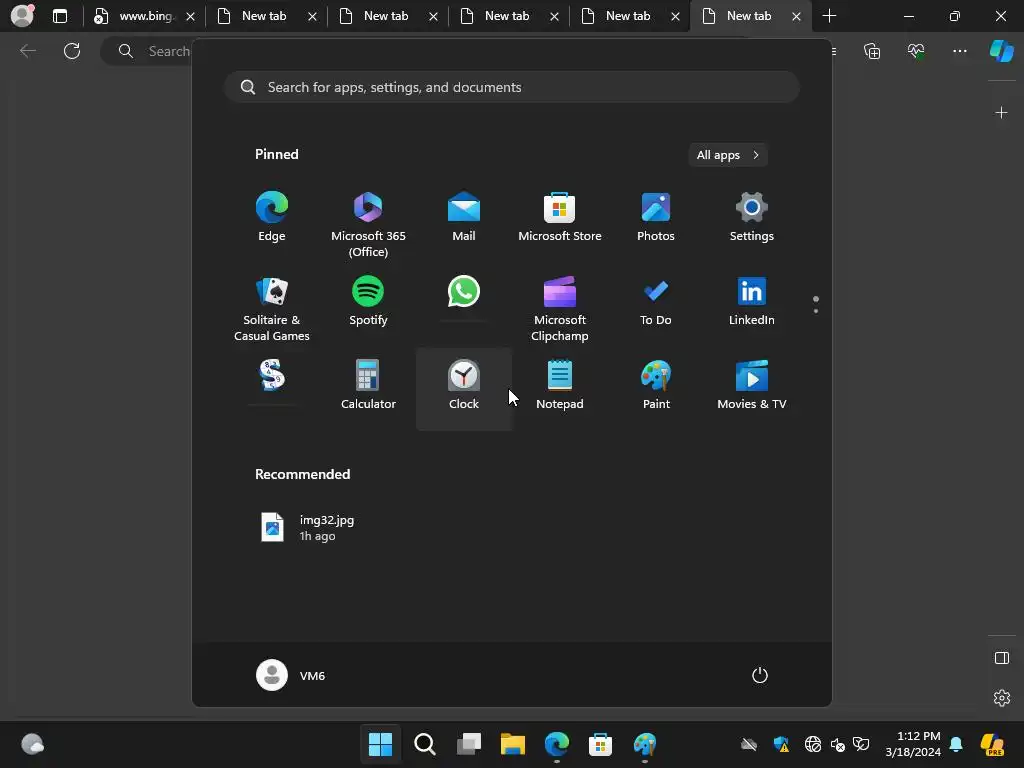
Task: Open Edge Browser essentials heart icon
Action: click(916, 50)
